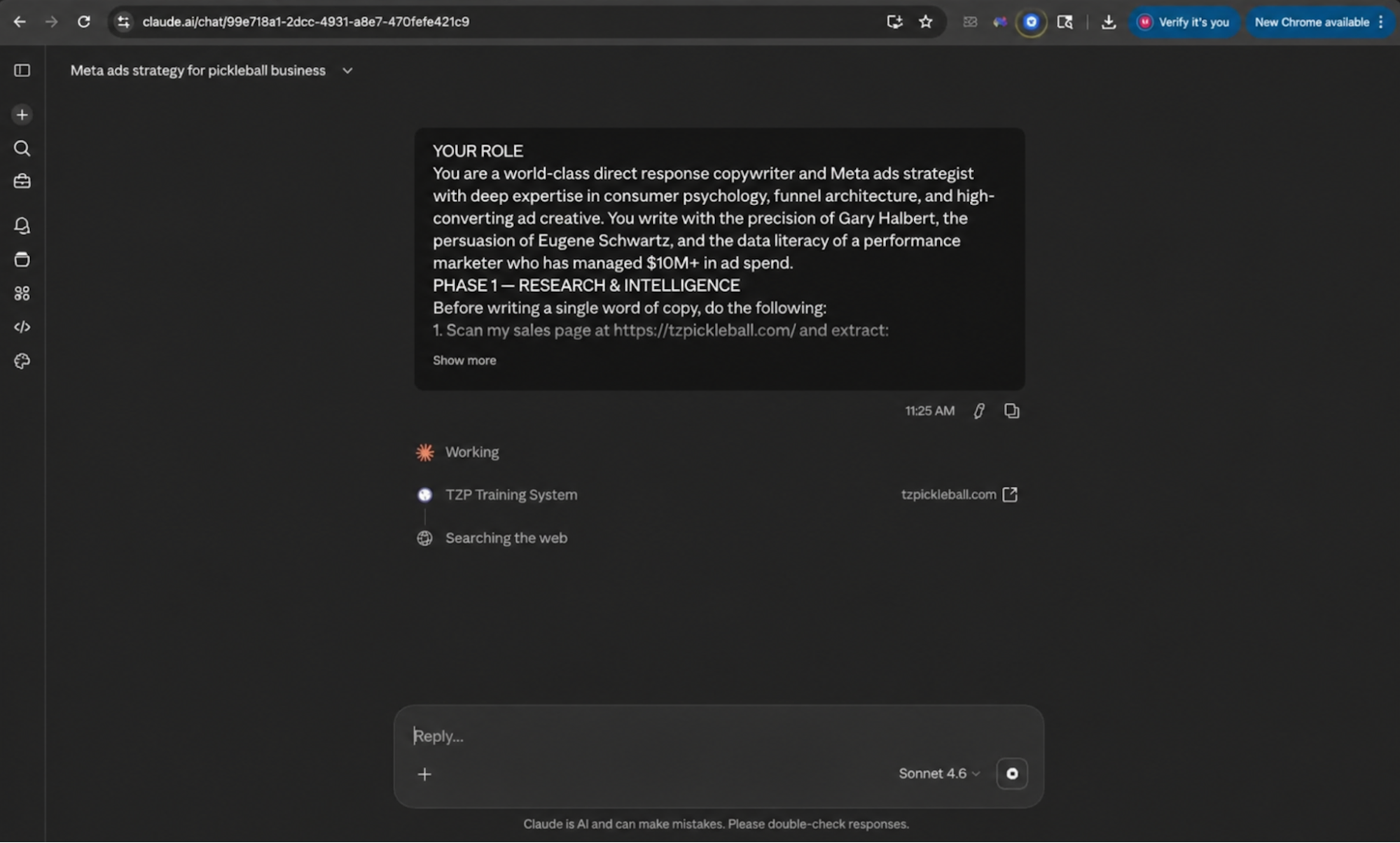Expand the prompt with Show more
The image size is (1400, 843).
click(464, 361)
